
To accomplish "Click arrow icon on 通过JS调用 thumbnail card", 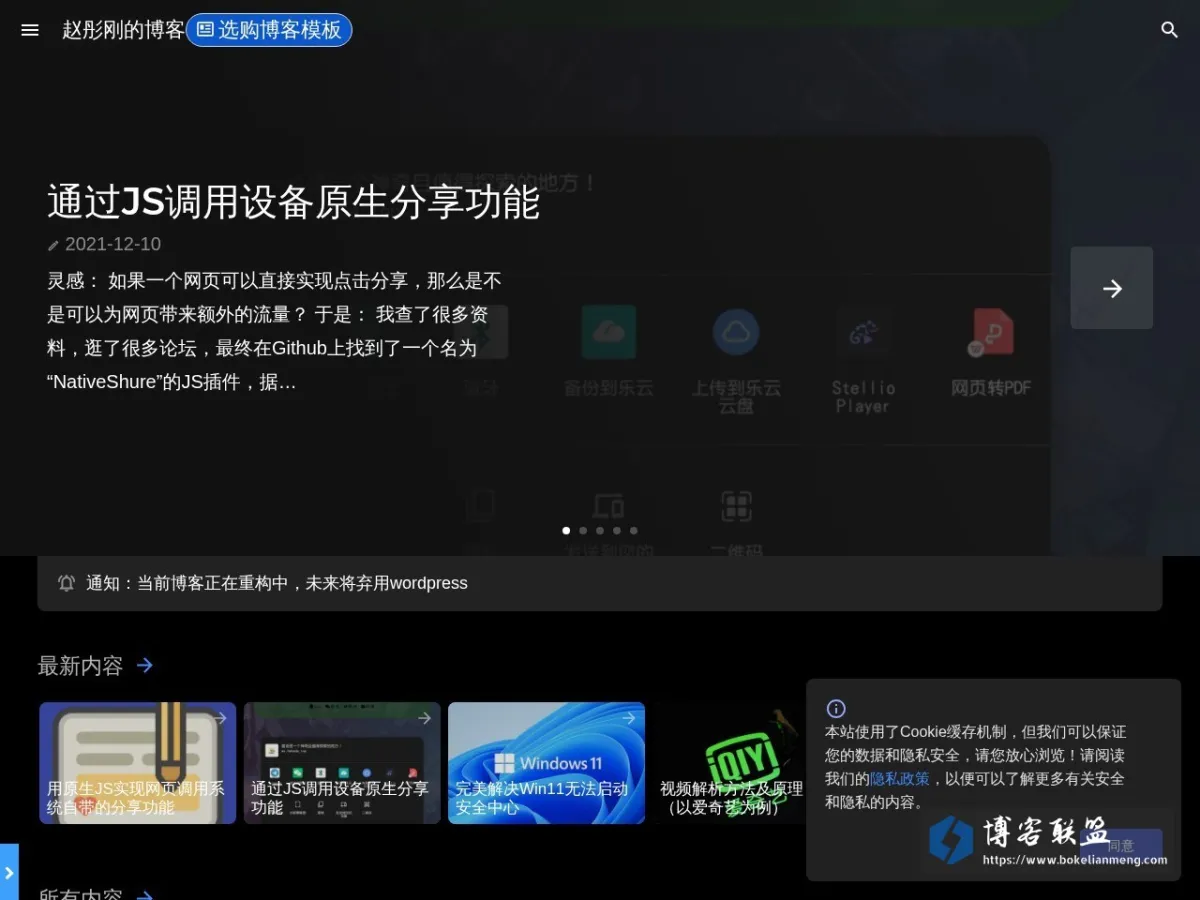I will pos(424,718).
